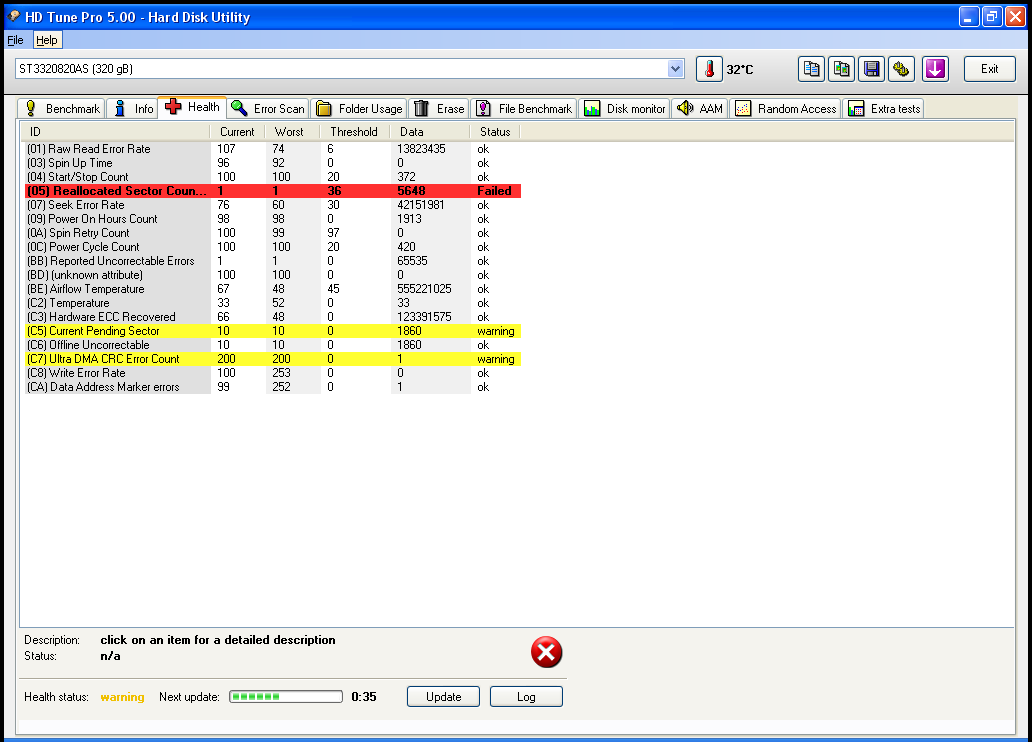Open the AAM tab
This screenshot has height=742, width=1032.
[700, 109]
